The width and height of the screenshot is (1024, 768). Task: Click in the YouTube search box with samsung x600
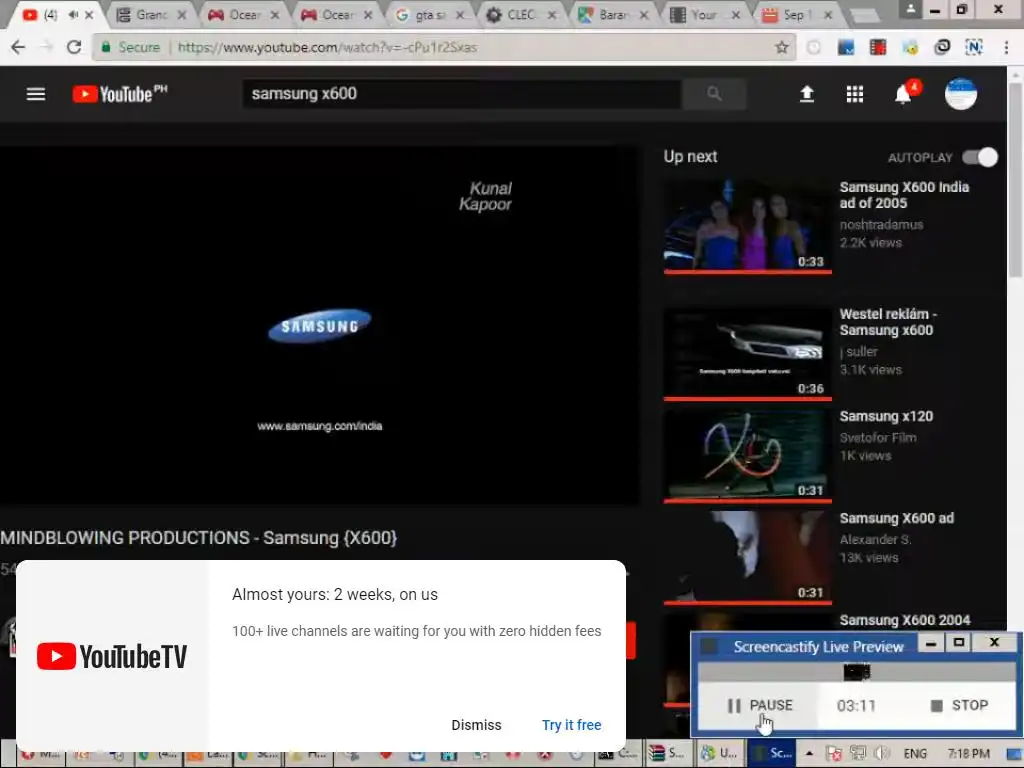point(462,94)
